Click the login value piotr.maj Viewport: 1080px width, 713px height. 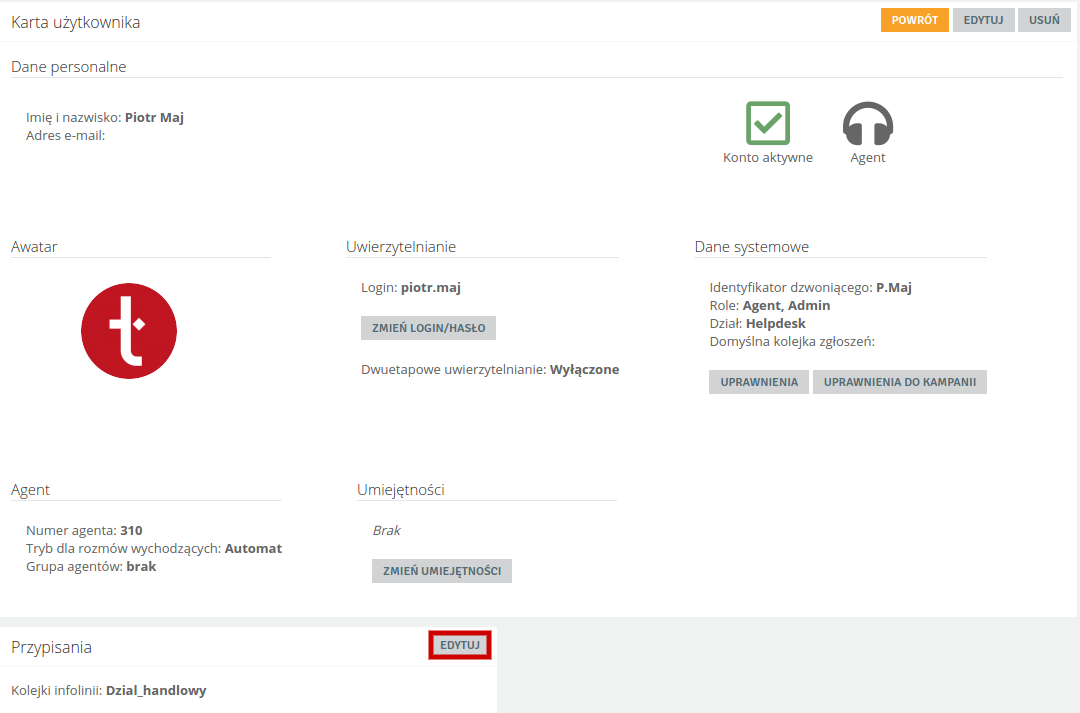(430, 287)
